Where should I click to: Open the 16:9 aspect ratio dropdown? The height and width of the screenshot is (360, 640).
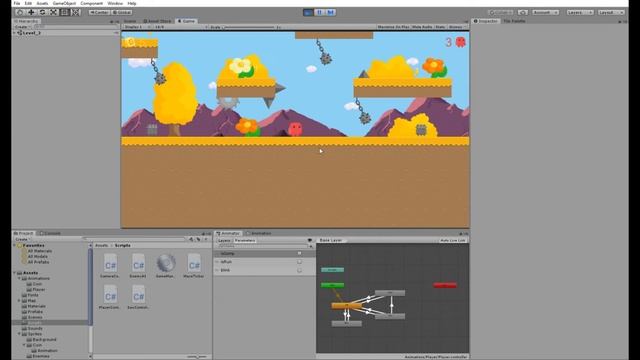180,27
